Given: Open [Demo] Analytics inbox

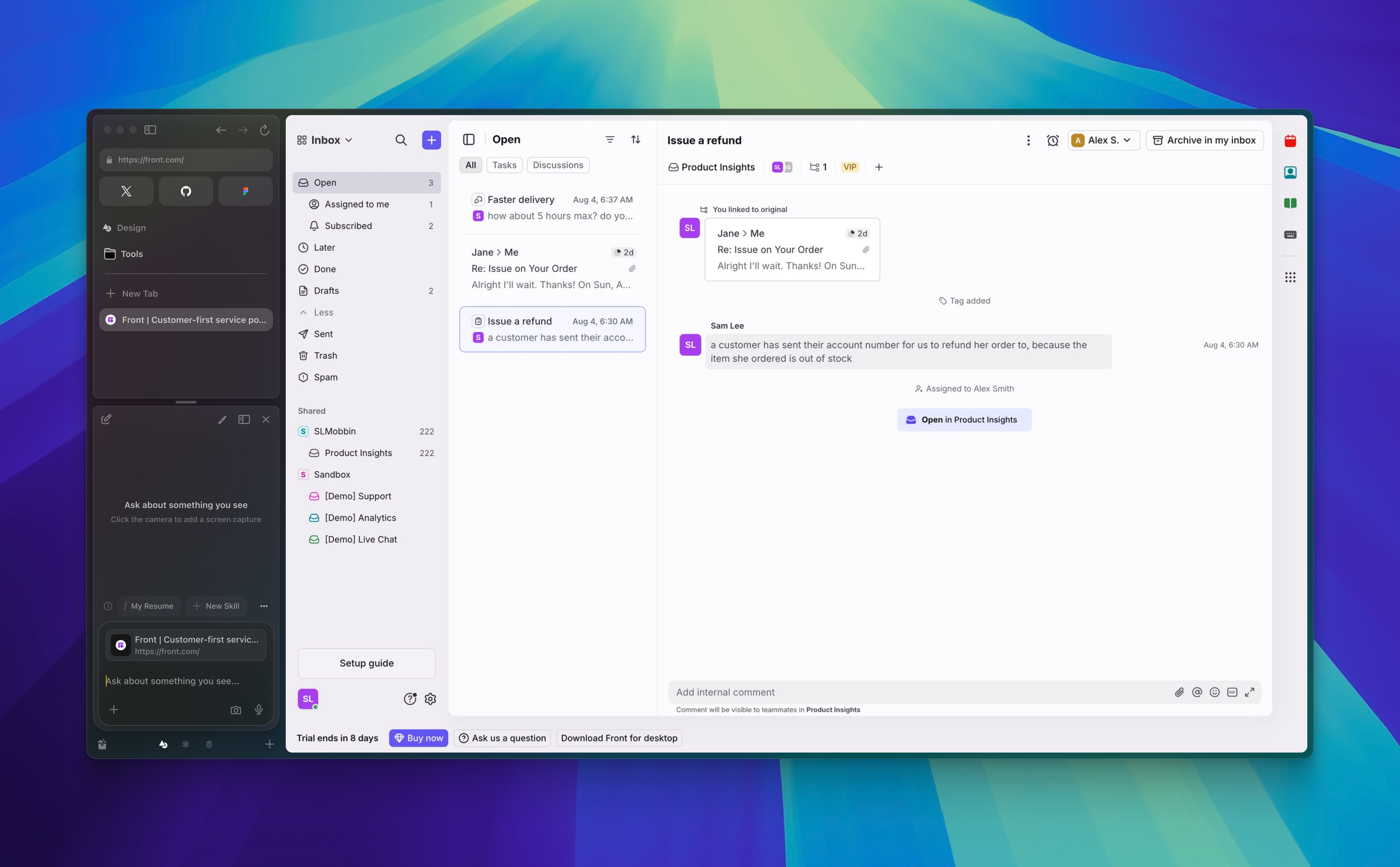Looking at the screenshot, I should click(366, 518).
